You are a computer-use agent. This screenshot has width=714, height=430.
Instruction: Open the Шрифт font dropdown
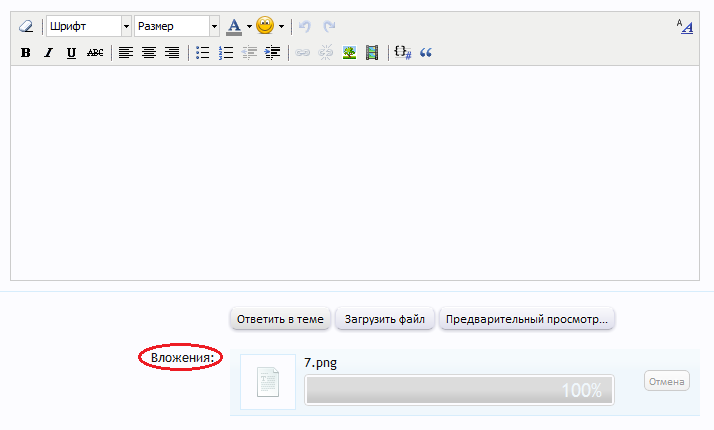[88, 26]
